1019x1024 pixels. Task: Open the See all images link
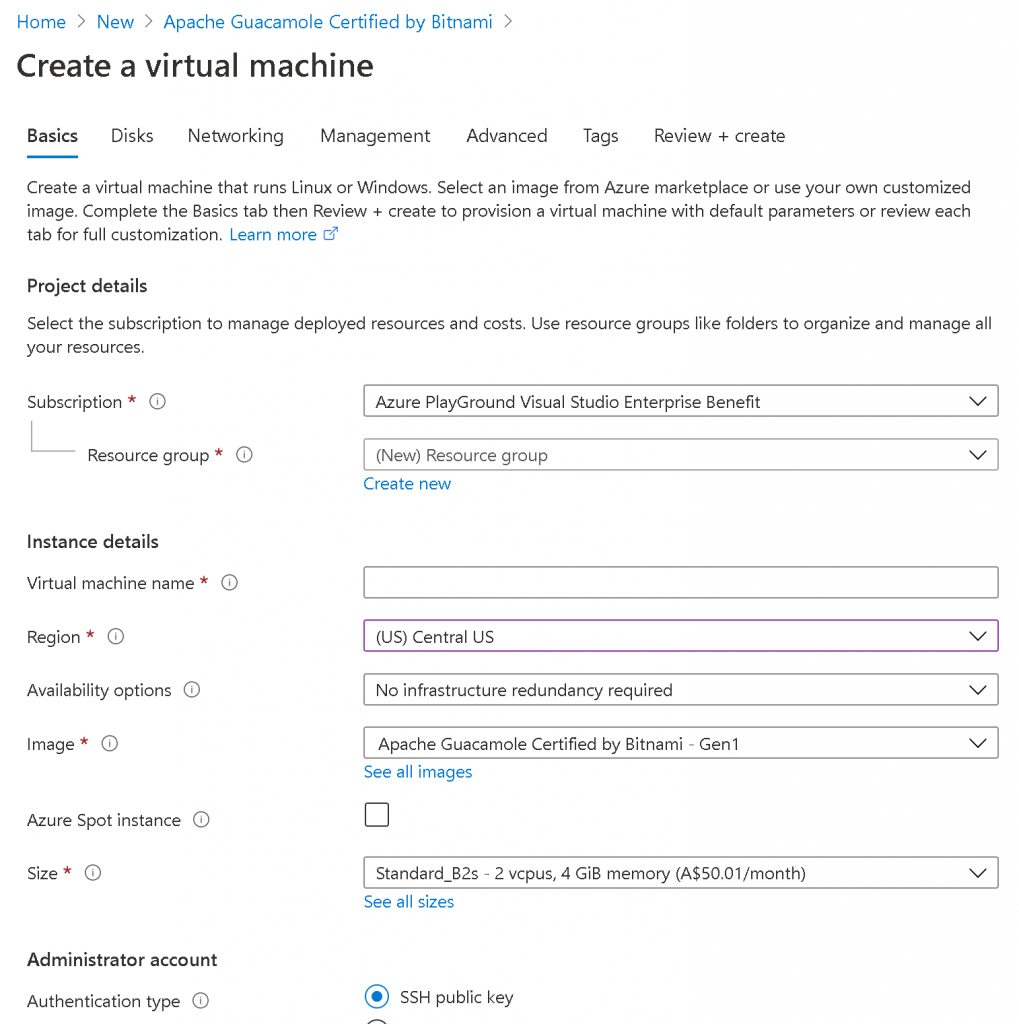coord(418,772)
